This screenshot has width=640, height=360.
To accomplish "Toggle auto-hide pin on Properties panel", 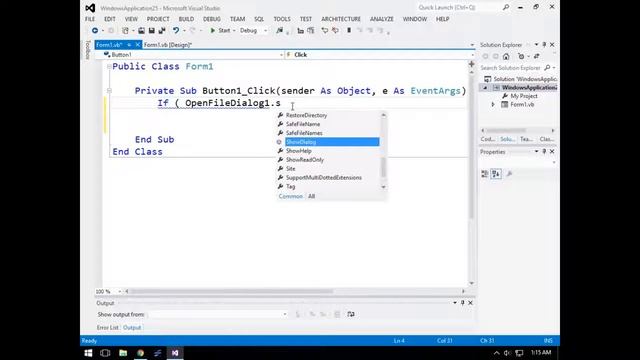I will pyautogui.click(x=544, y=152).
